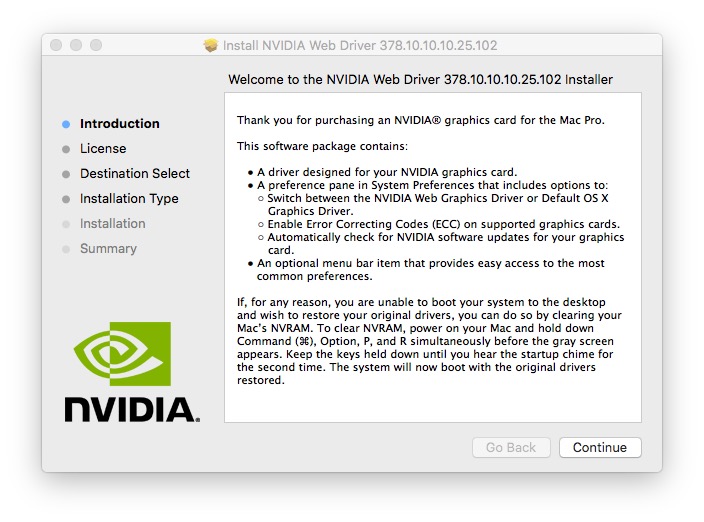Click 'Enable Error Correcting Codes (ECC)' item
This screenshot has height=522, width=704.
(x=444, y=224)
